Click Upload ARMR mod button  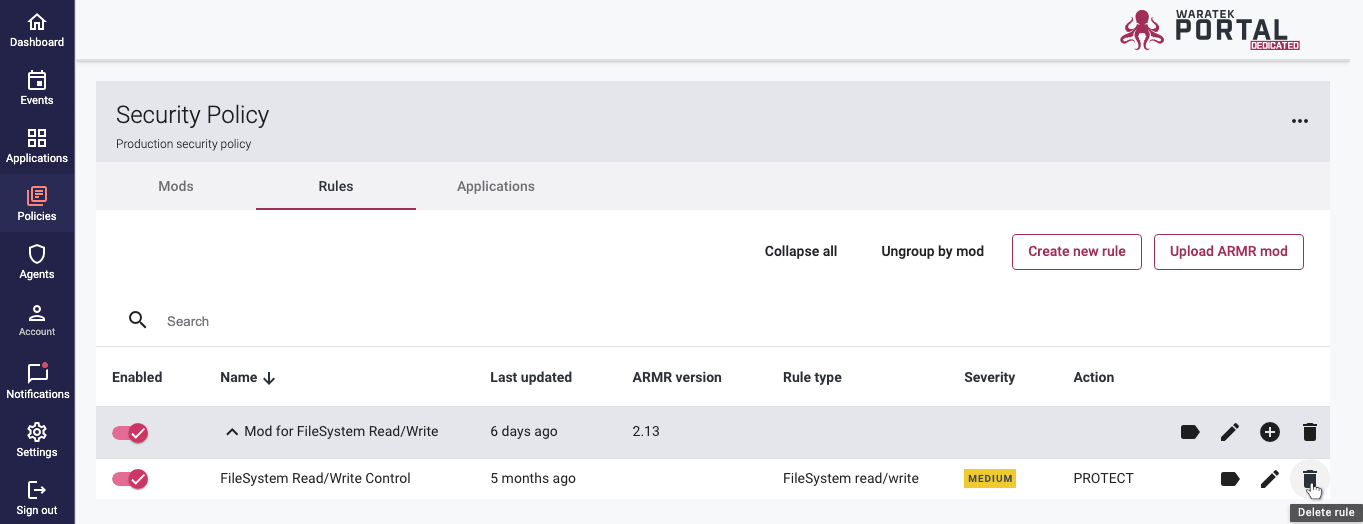[1229, 251]
